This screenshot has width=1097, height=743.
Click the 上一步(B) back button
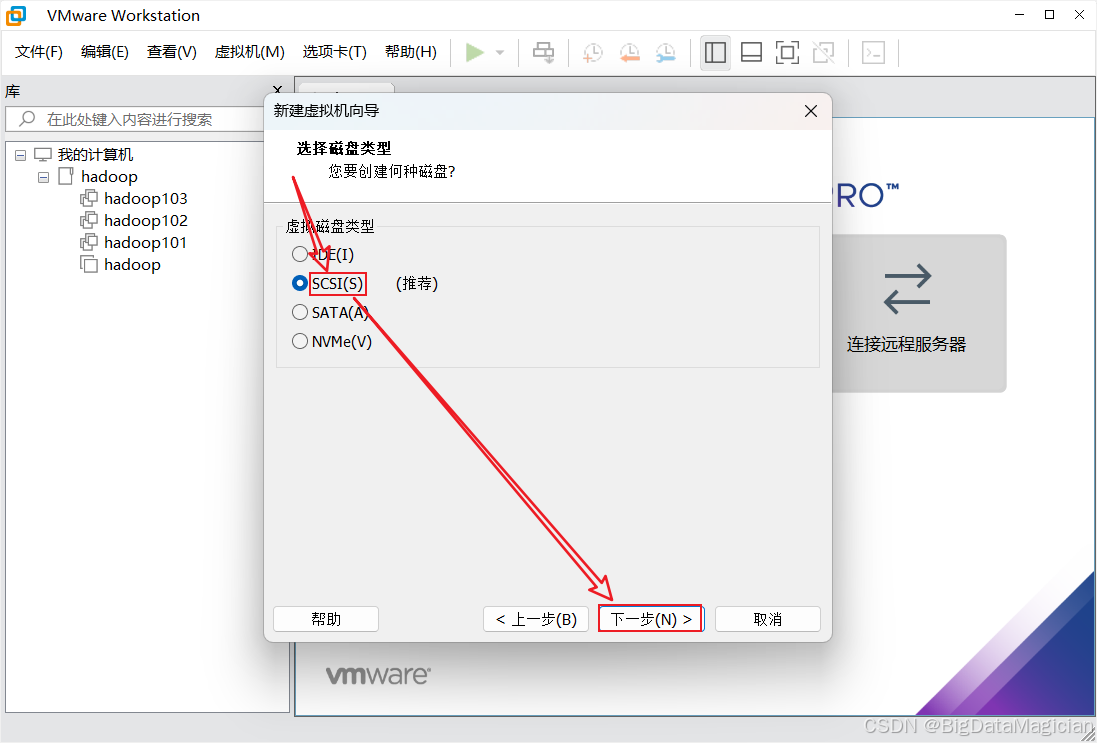click(x=536, y=619)
